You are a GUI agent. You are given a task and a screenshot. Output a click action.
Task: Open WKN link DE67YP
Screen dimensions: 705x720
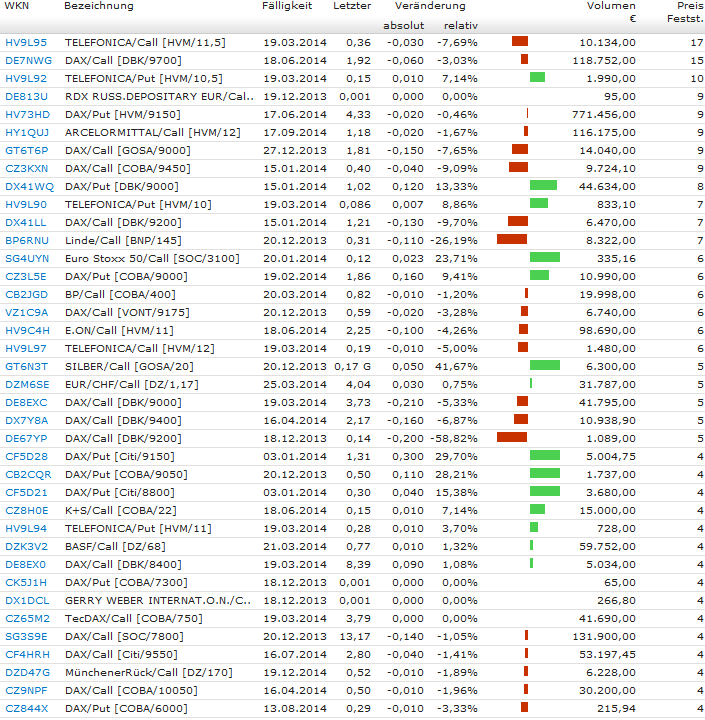click(26, 439)
